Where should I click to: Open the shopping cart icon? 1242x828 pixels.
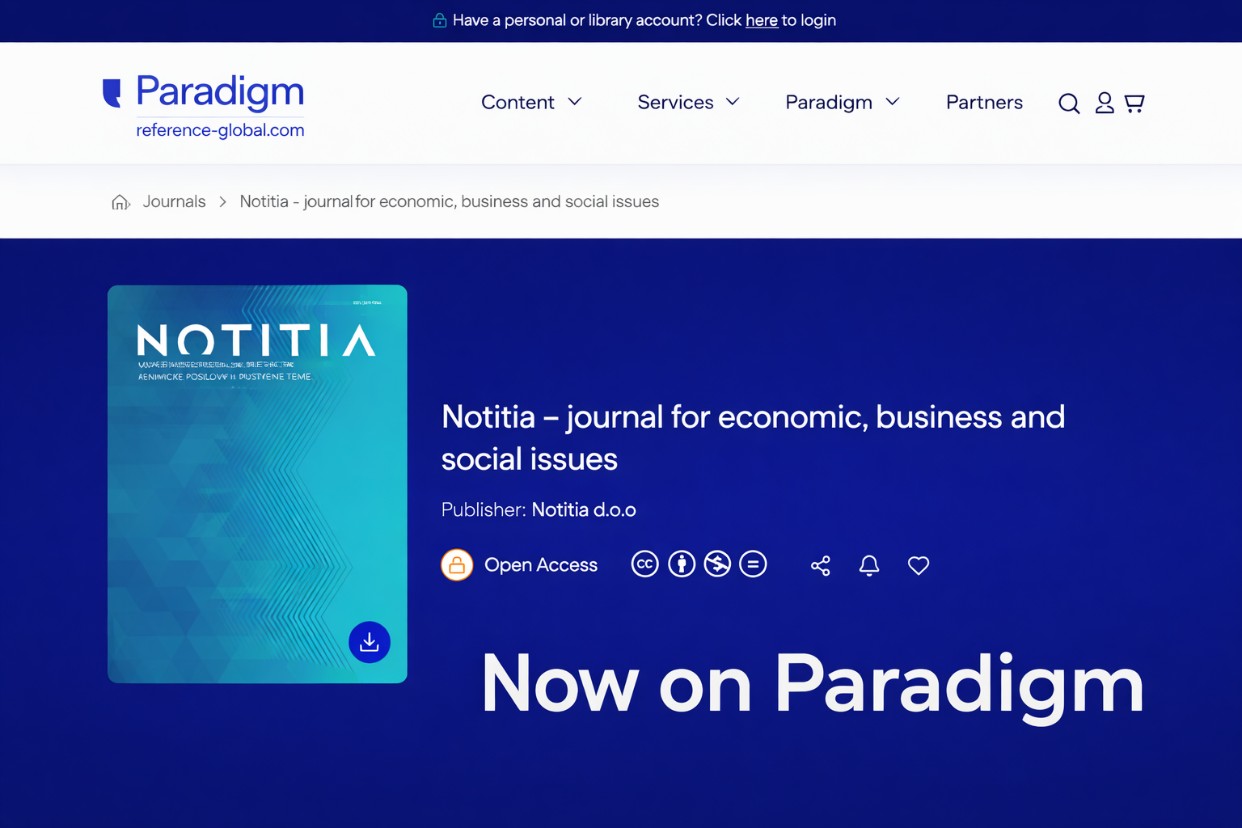(1134, 103)
